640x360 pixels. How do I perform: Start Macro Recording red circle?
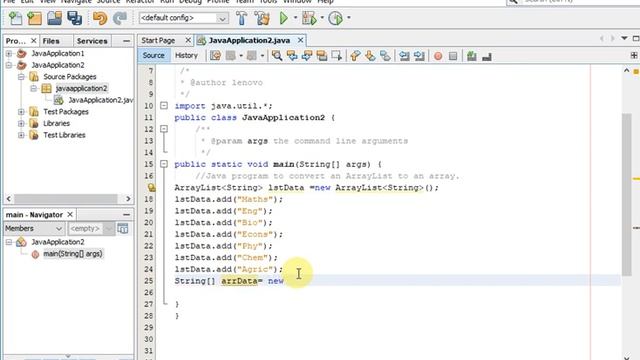[x=438, y=56]
